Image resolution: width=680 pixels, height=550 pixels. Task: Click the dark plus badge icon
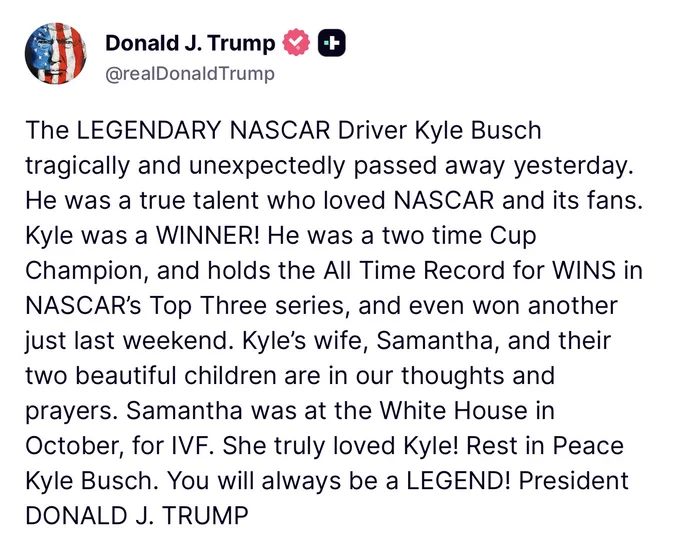[332, 43]
